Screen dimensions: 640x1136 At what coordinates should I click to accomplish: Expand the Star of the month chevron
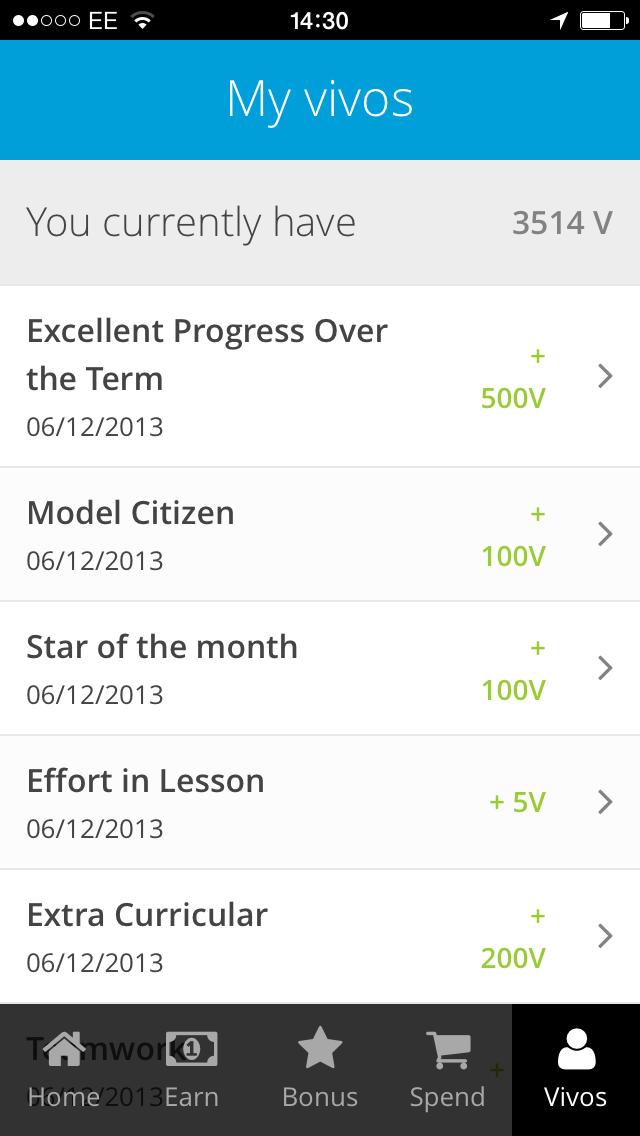point(604,668)
